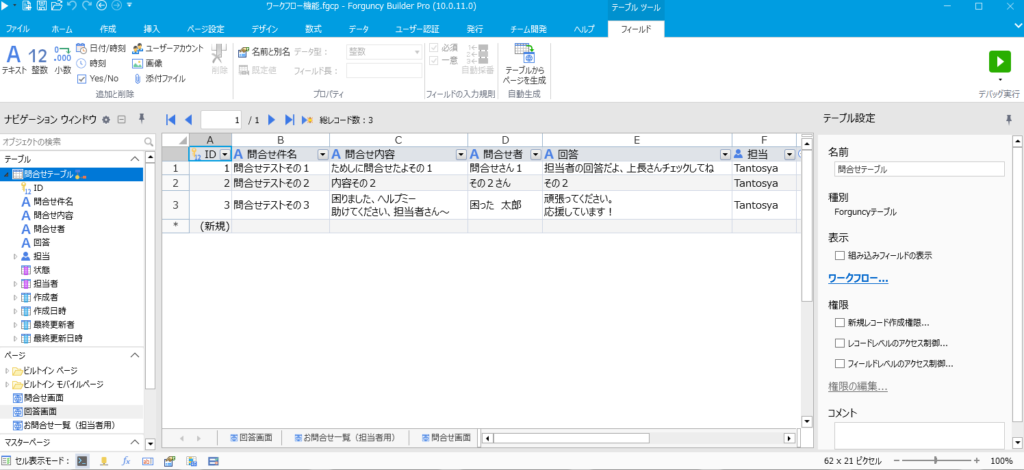Switch to お問合せ一覧（担当者用） sheet tab
Viewport: 1024px width, 470px height.
345,437
